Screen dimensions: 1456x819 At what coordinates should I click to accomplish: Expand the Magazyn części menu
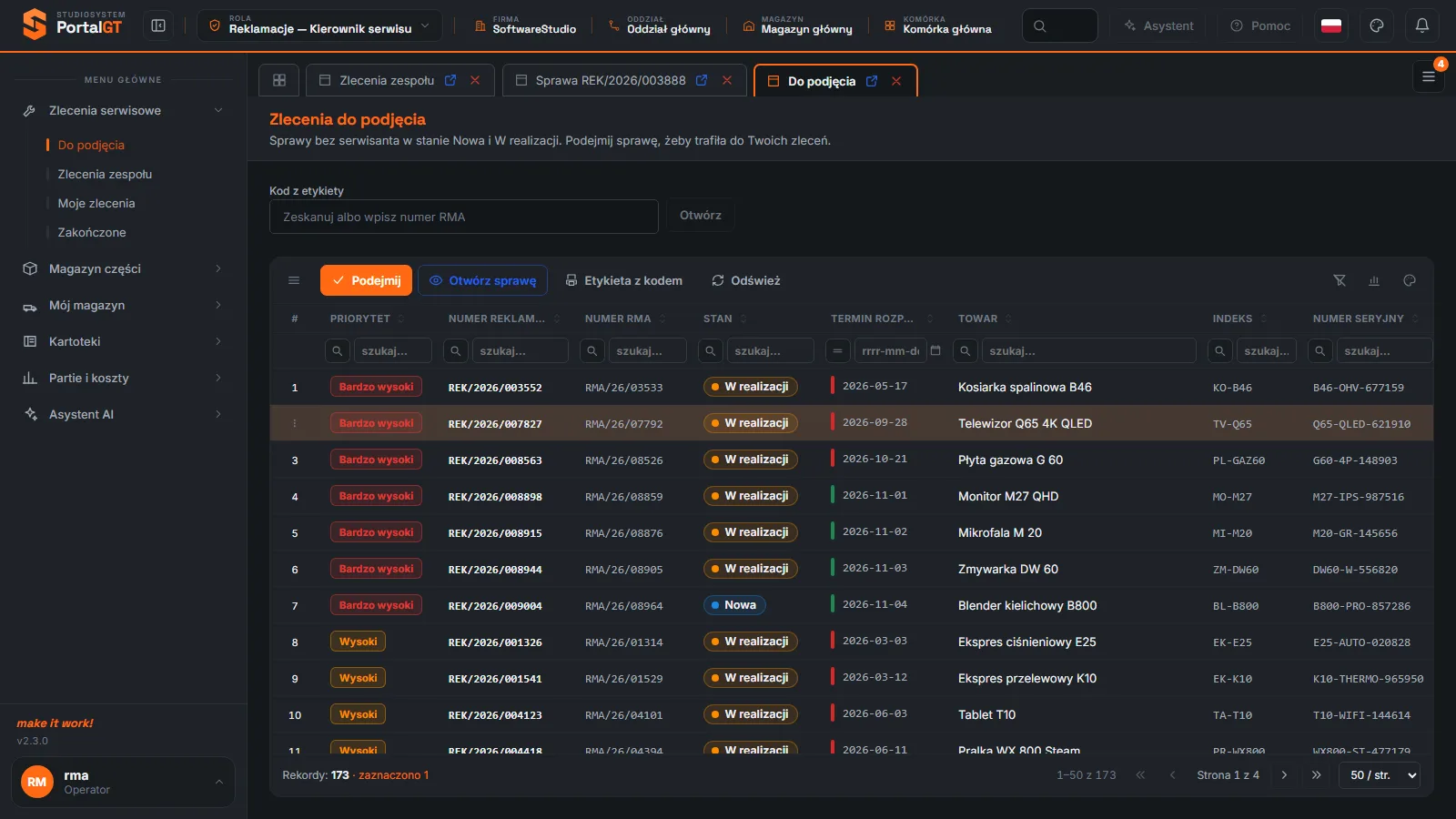tap(123, 268)
